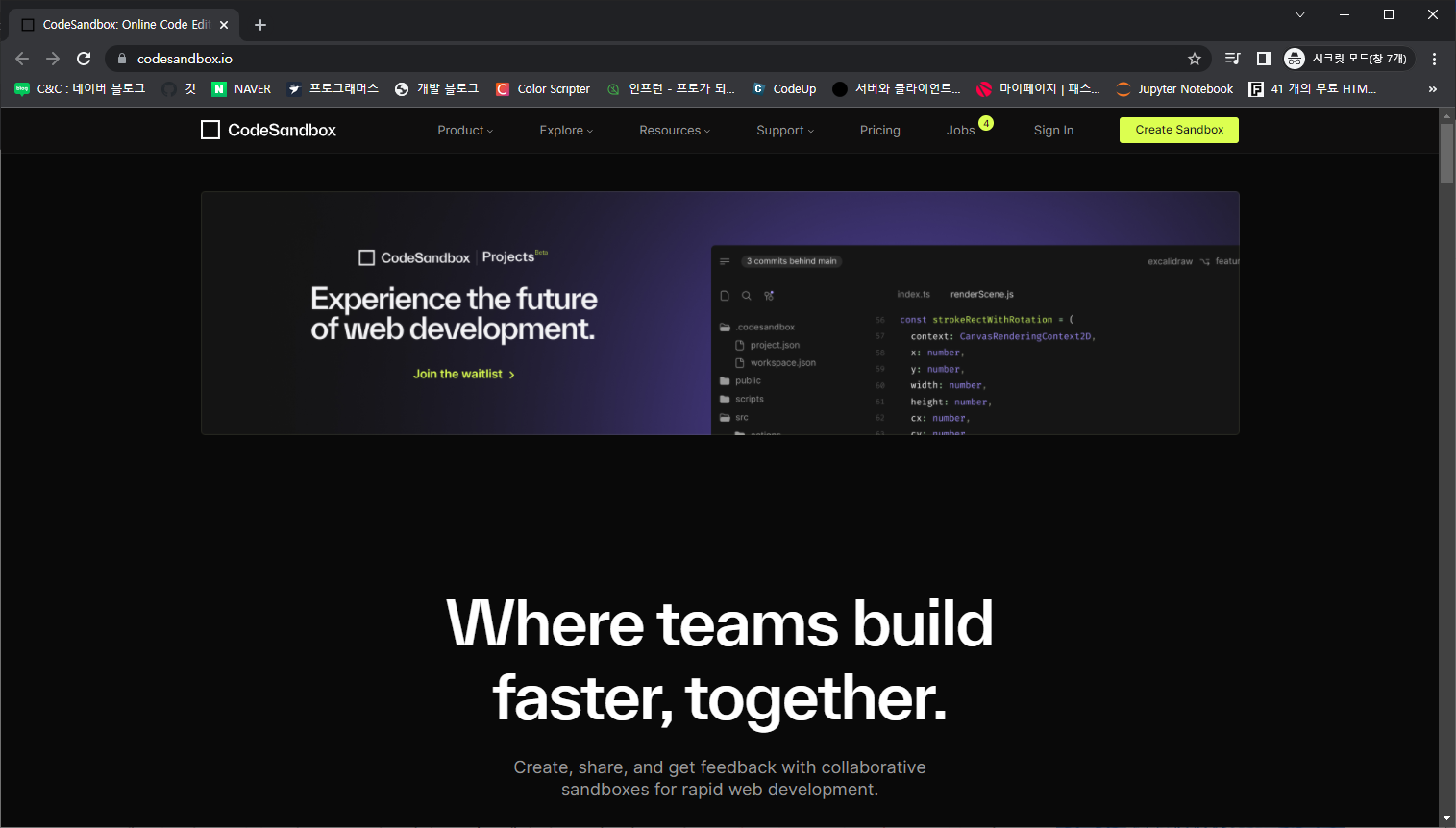Click the 3 commits behind main badge

[x=791, y=261]
